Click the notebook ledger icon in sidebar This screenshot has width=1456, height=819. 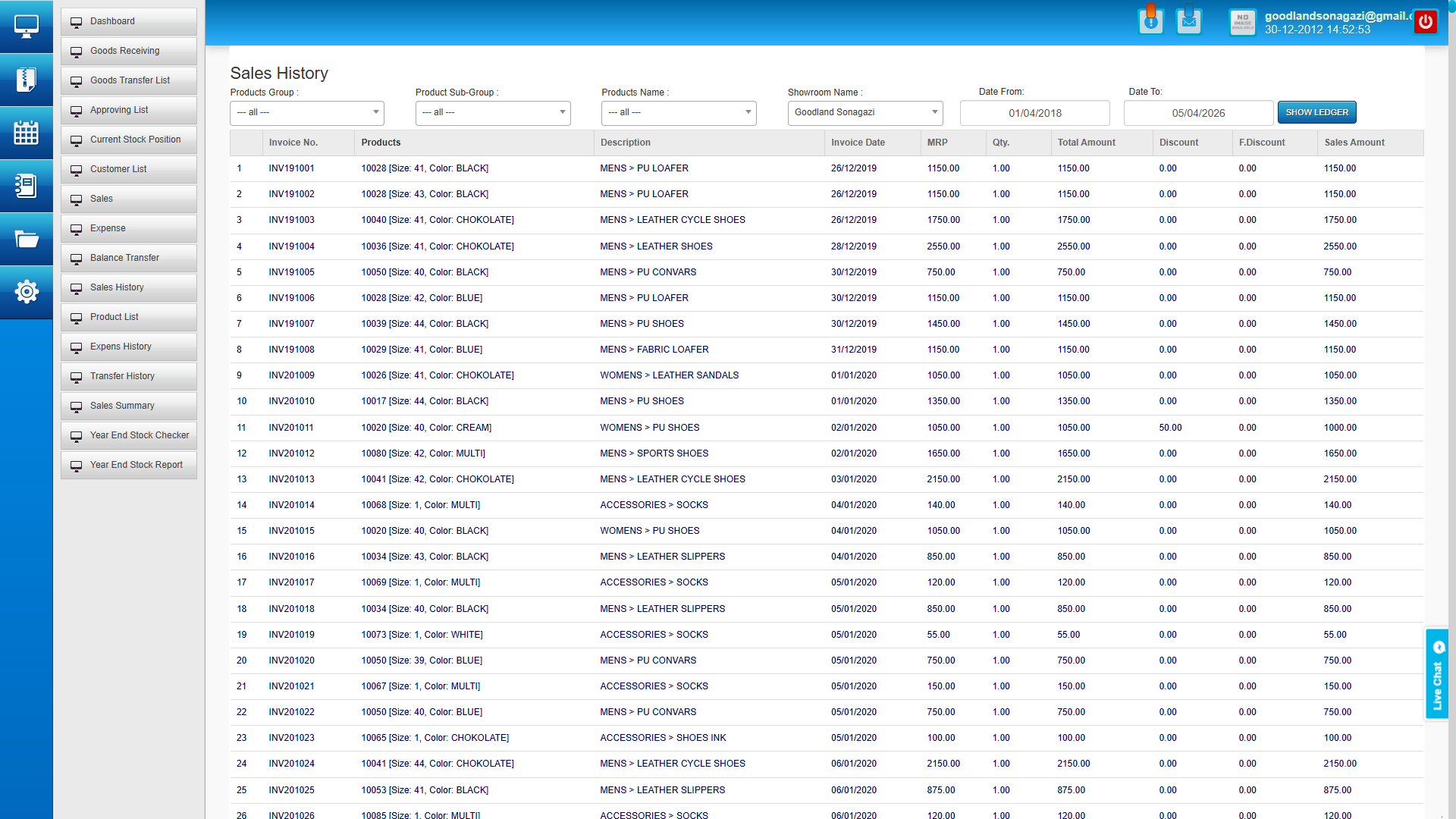tap(27, 186)
